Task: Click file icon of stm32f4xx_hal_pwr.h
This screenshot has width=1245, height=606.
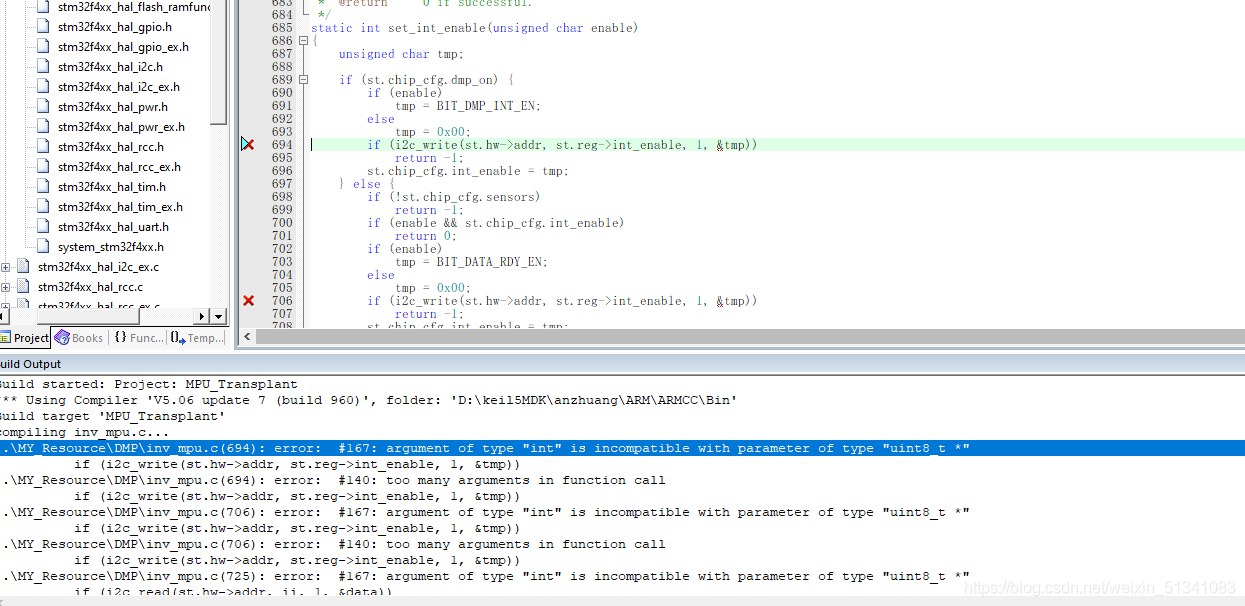Action: tap(43, 107)
